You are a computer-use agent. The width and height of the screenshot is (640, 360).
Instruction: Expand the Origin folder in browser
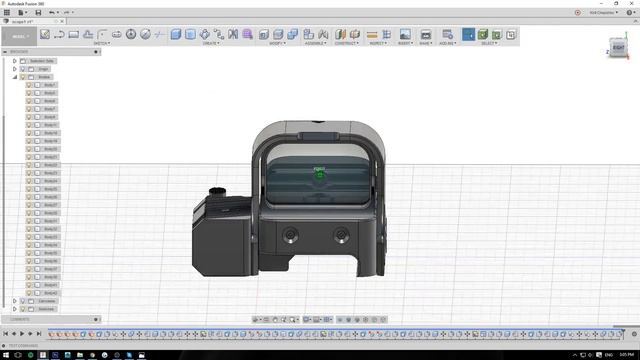coord(15,69)
